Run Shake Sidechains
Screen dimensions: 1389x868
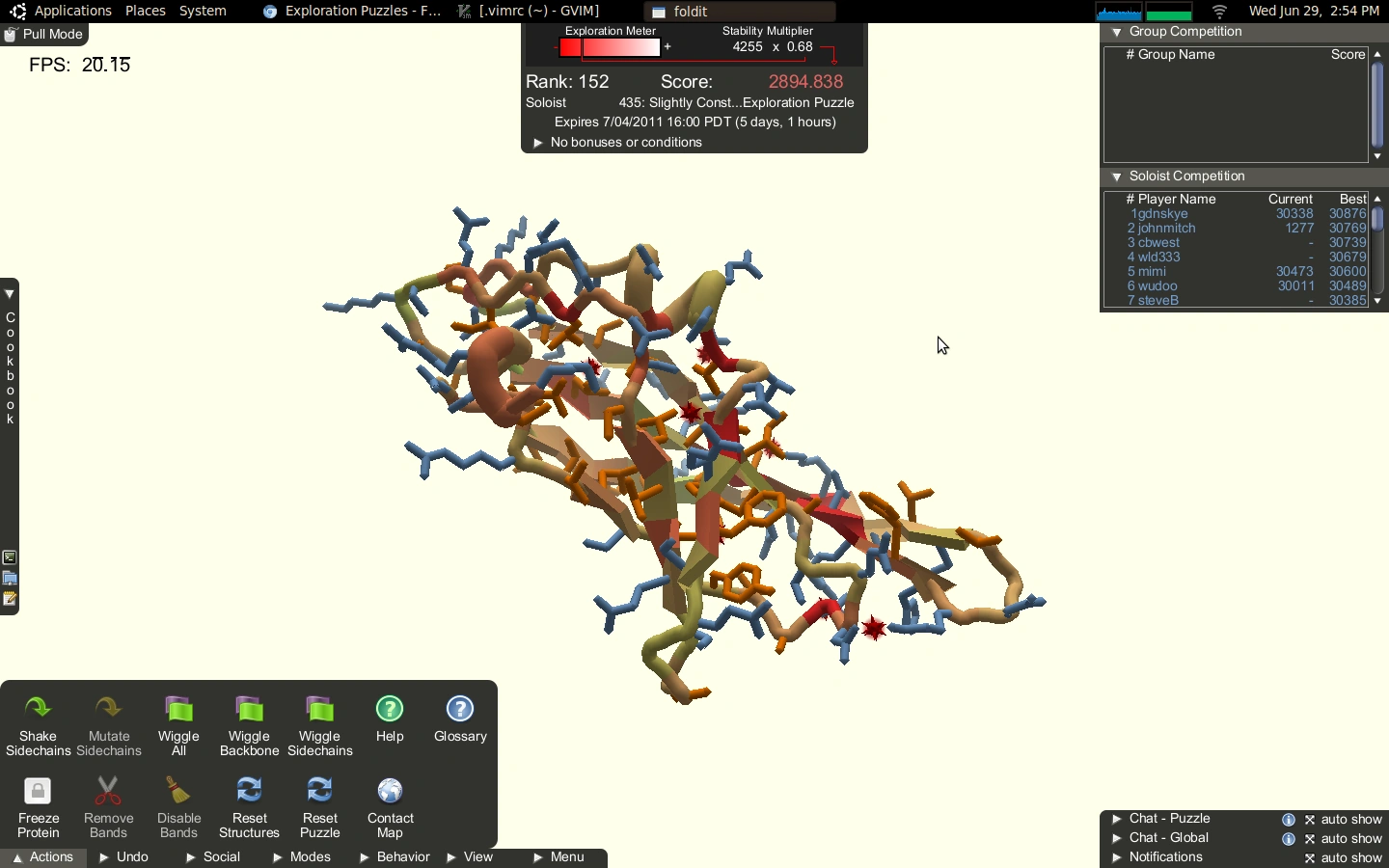(38, 724)
